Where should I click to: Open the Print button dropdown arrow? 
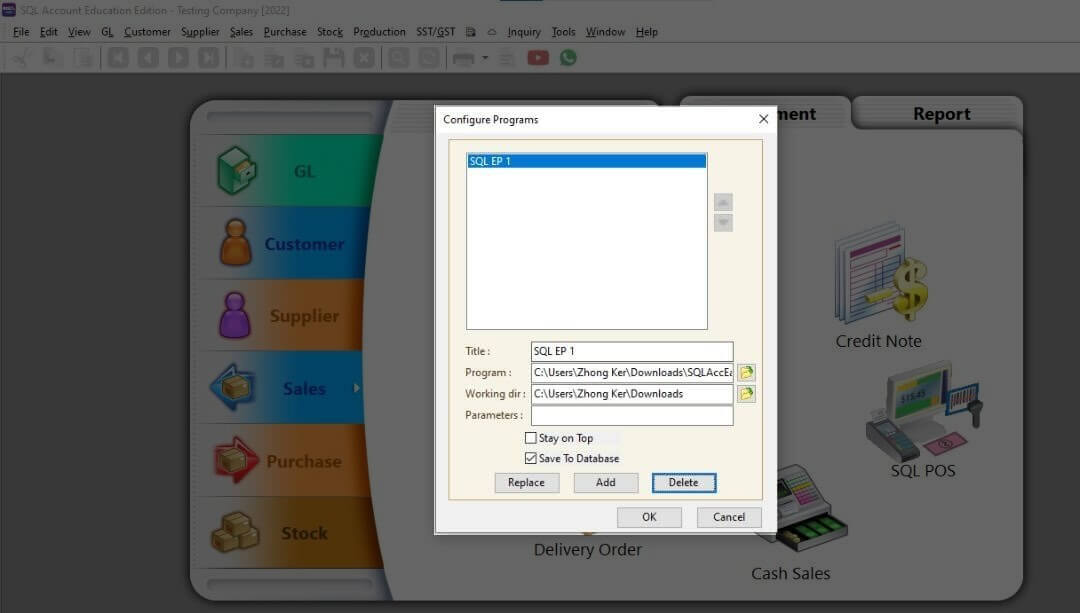coord(485,58)
